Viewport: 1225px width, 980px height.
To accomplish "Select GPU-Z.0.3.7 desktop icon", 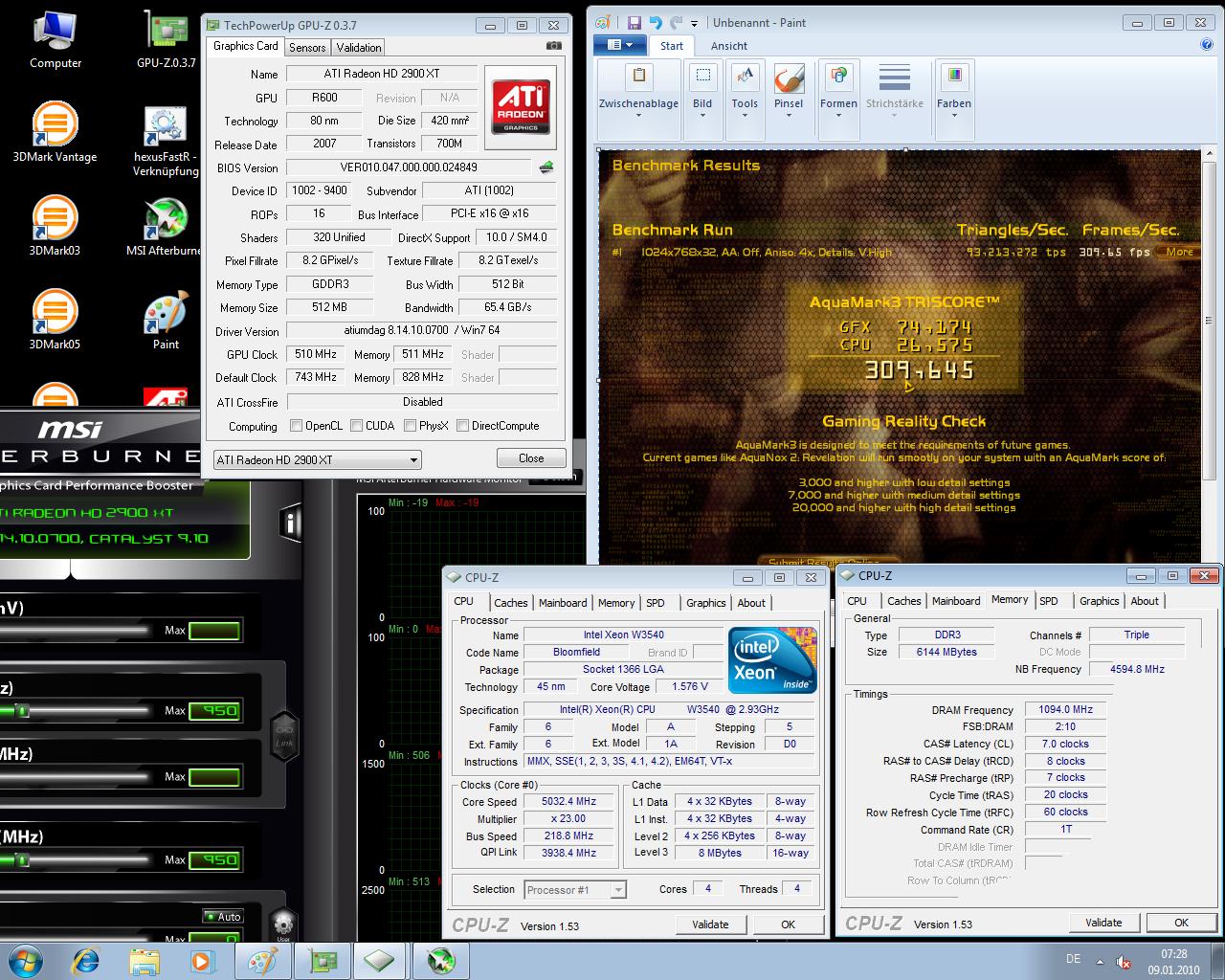I will click(x=166, y=40).
